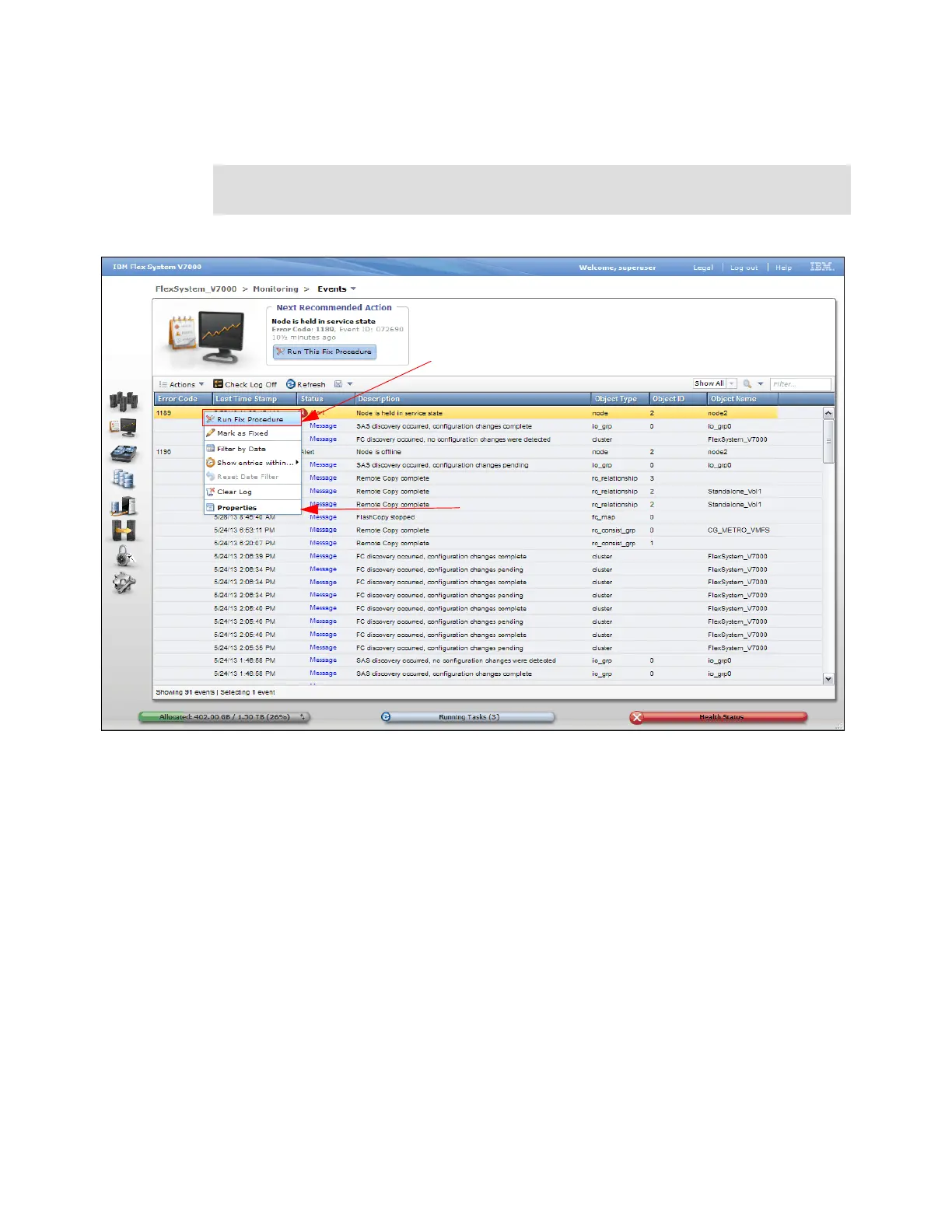
Task: Click the IBM logo in header
Action: tap(822, 267)
